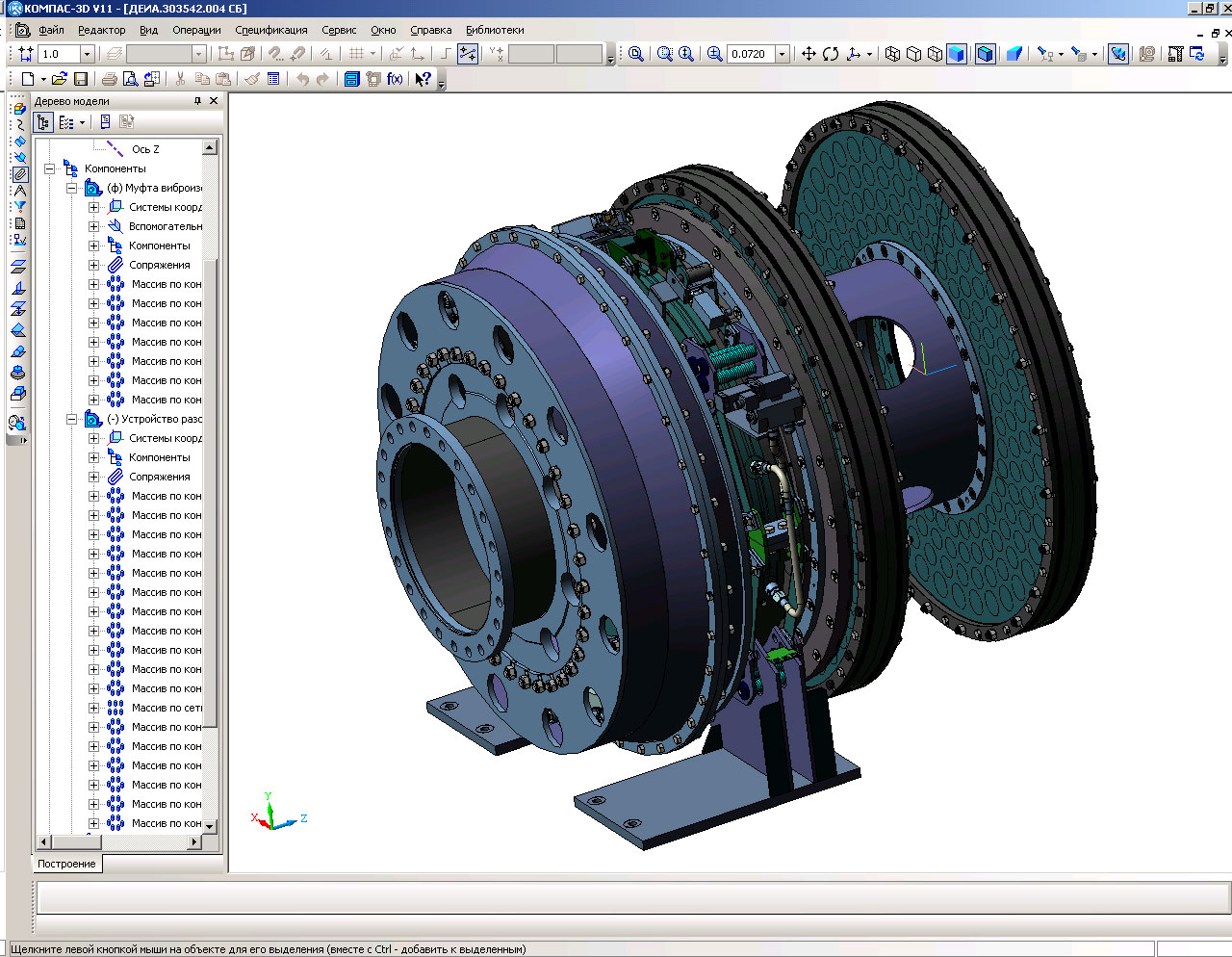Toggle Shaded display mode
The height and width of the screenshot is (957, 1232).
click(956, 54)
